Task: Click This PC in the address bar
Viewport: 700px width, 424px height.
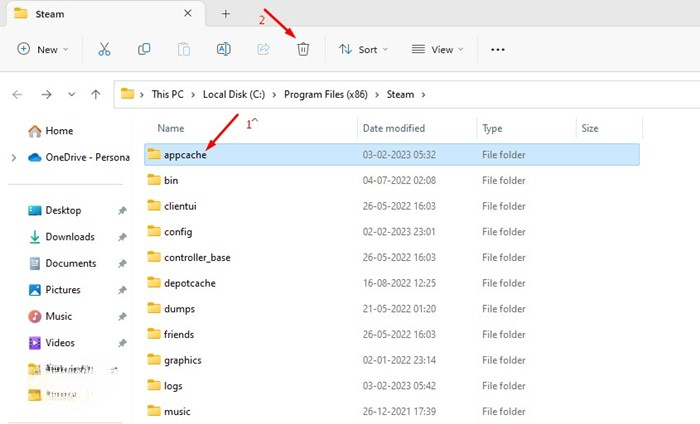Action: [x=167, y=94]
